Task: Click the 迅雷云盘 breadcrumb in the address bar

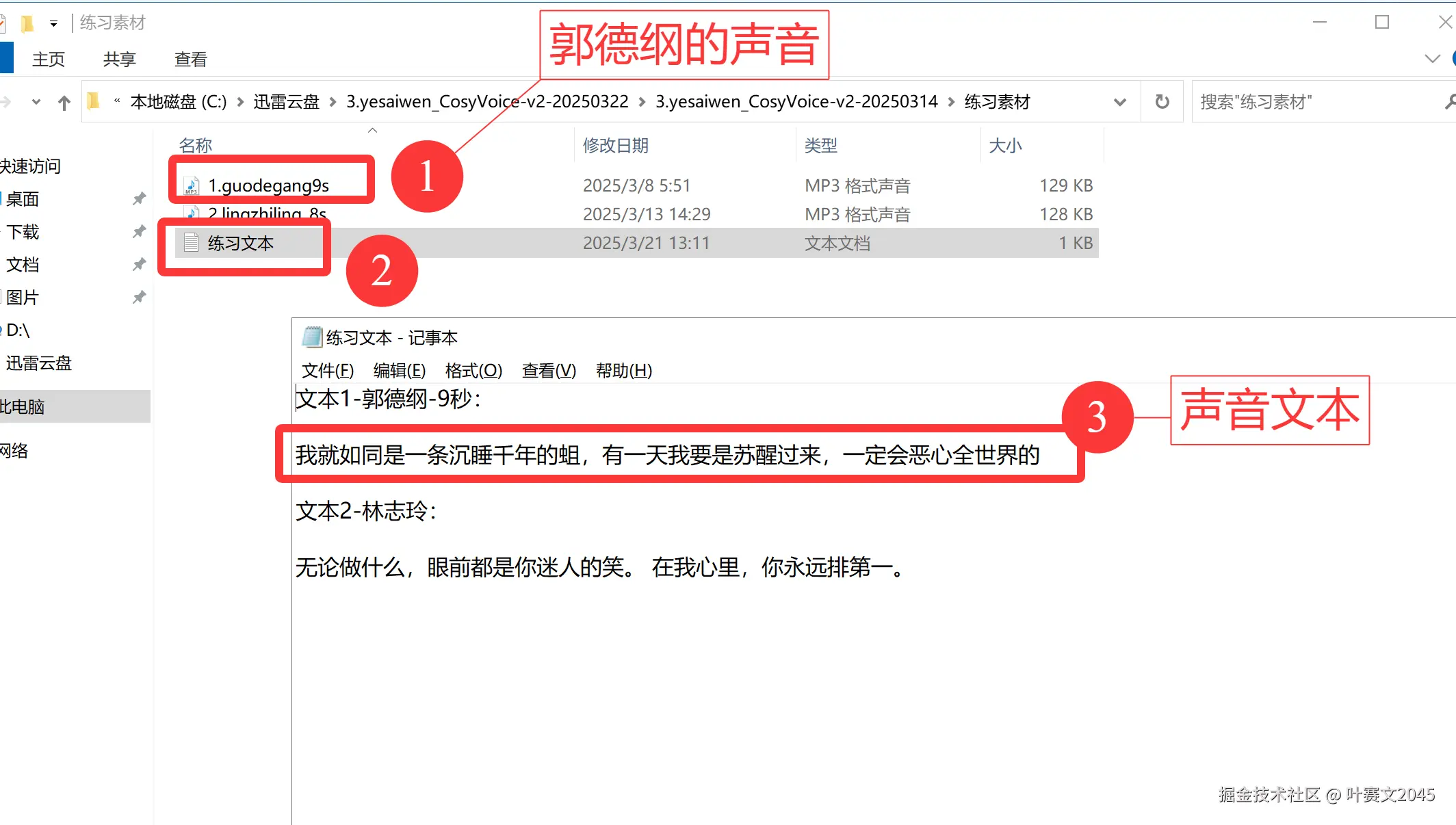Action: click(x=286, y=102)
